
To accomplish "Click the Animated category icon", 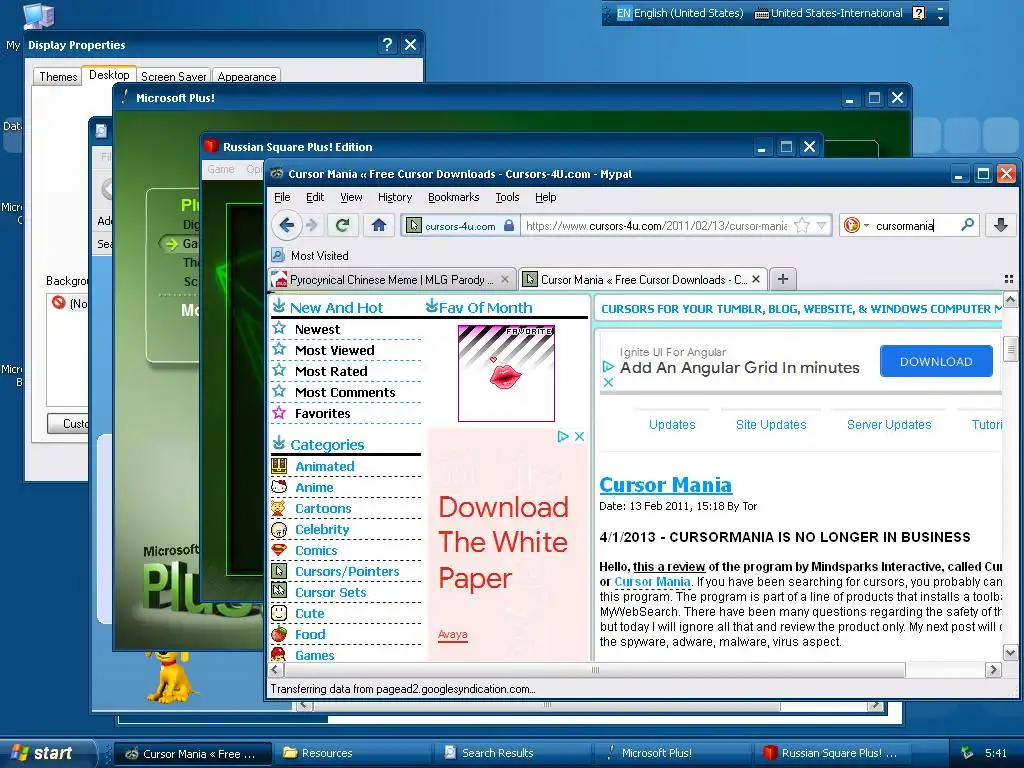I will coord(279,466).
